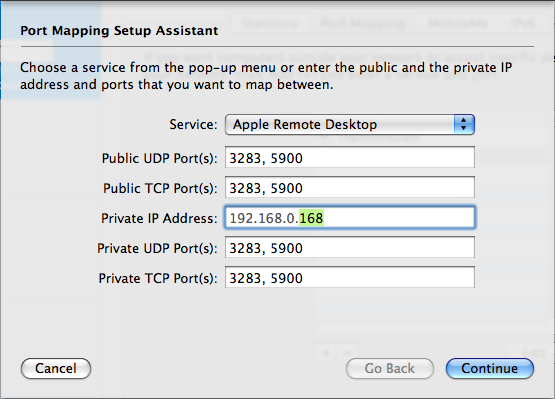Click the Service pop-up arrows icon
This screenshot has width=555, height=399.
point(464,124)
